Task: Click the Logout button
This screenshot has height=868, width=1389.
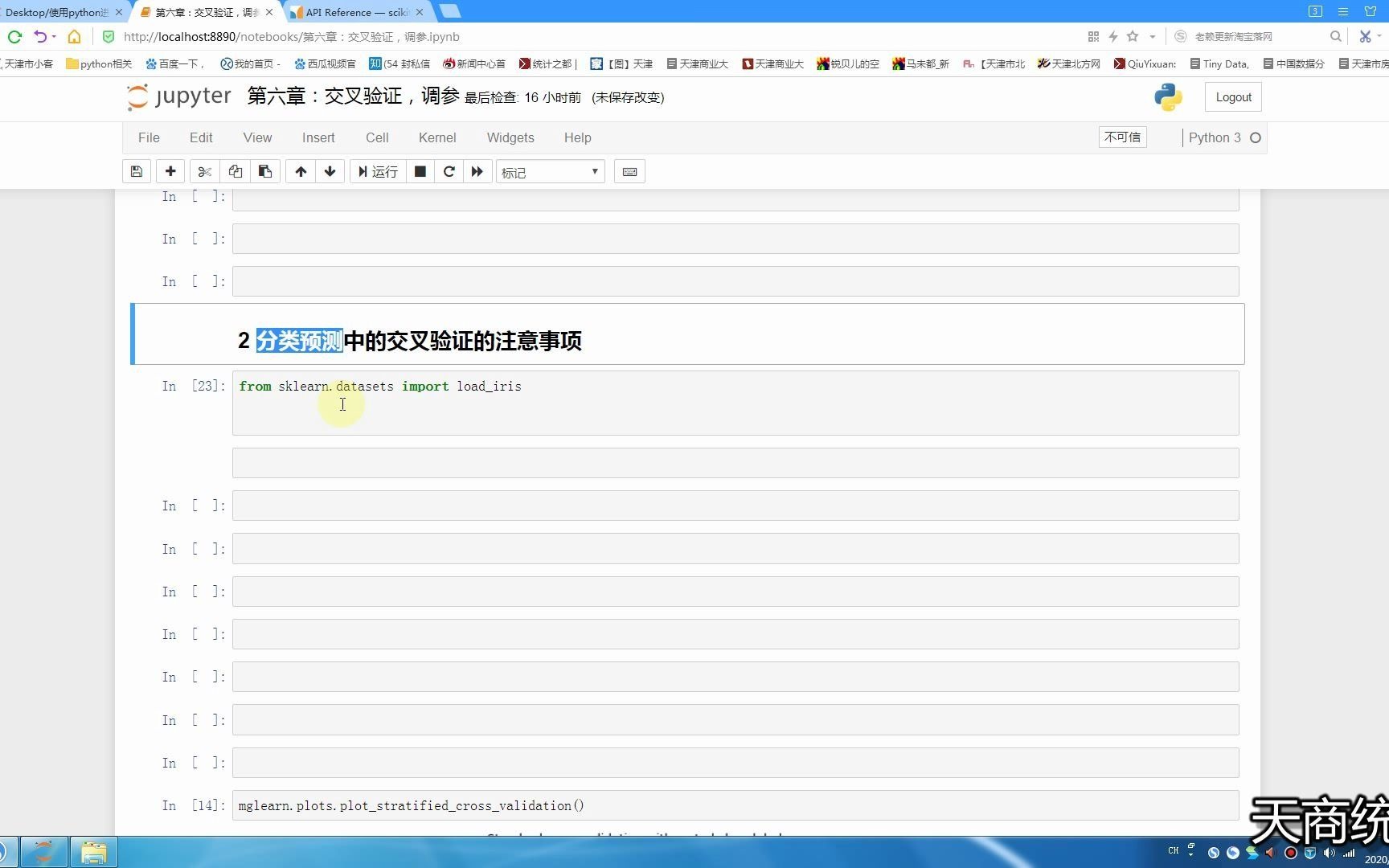Action: 1233,97
